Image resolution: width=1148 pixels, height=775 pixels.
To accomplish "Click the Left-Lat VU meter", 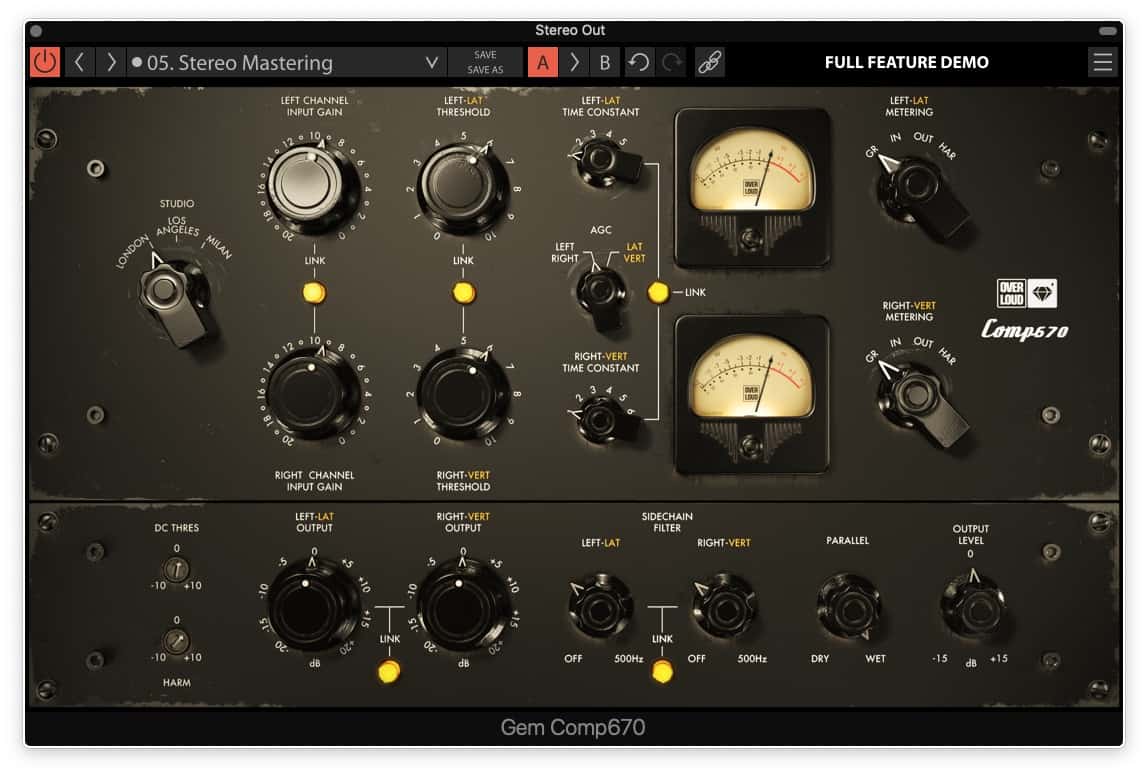I will pyautogui.click(x=753, y=187).
